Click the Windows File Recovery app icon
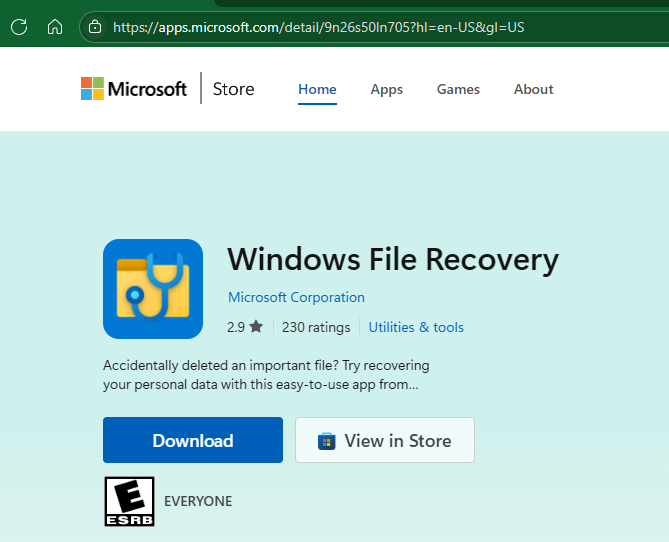The width and height of the screenshot is (669, 542). click(153, 289)
